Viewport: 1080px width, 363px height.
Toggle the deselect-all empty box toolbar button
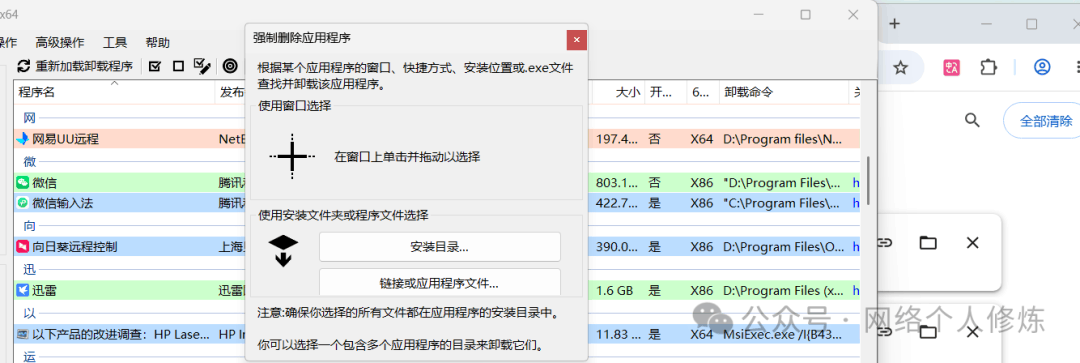click(178, 66)
